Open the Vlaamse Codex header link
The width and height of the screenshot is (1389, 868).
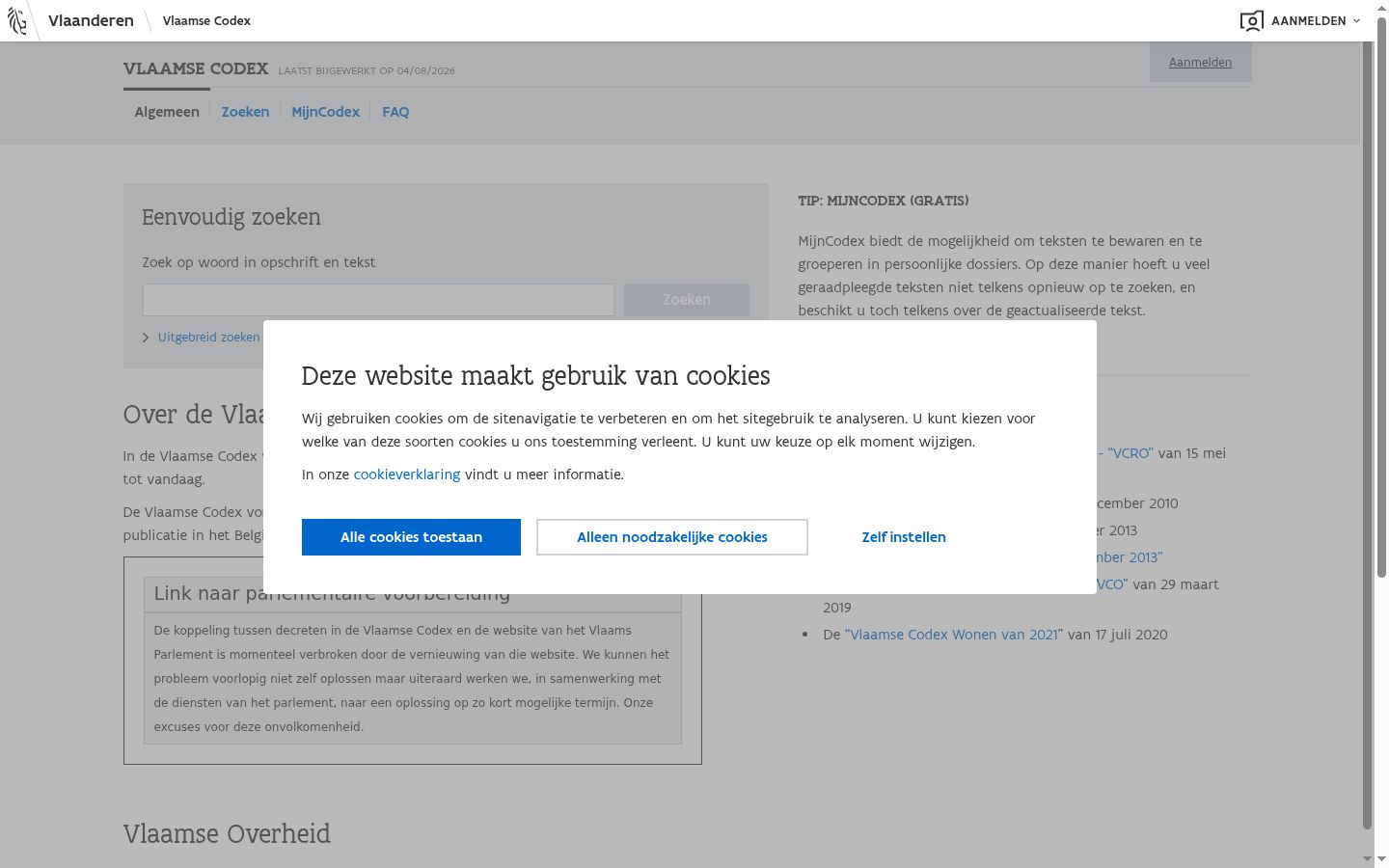pos(206,20)
